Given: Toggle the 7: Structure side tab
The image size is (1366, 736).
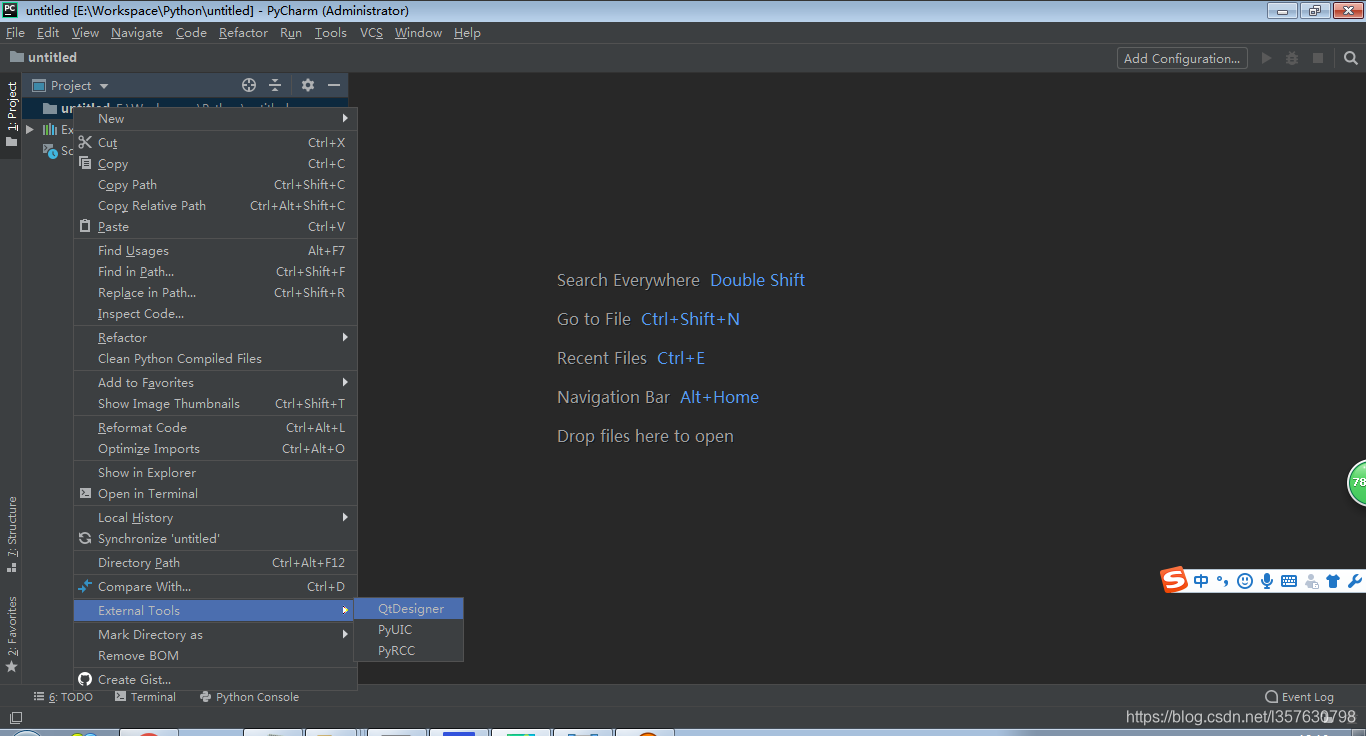Looking at the screenshot, I should (x=11, y=534).
